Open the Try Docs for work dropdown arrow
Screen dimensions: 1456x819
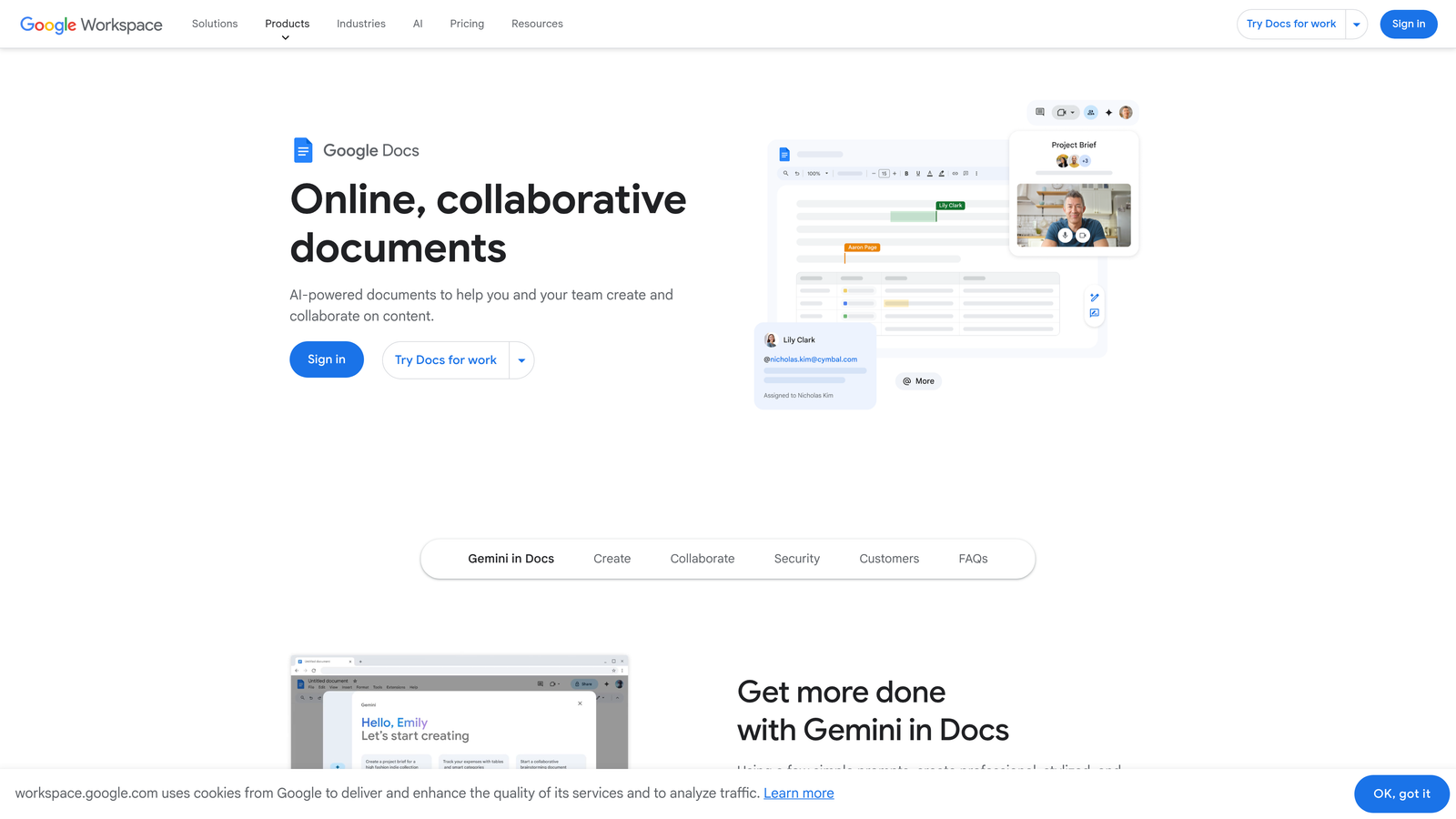pyautogui.click(x=1356, y=24)
